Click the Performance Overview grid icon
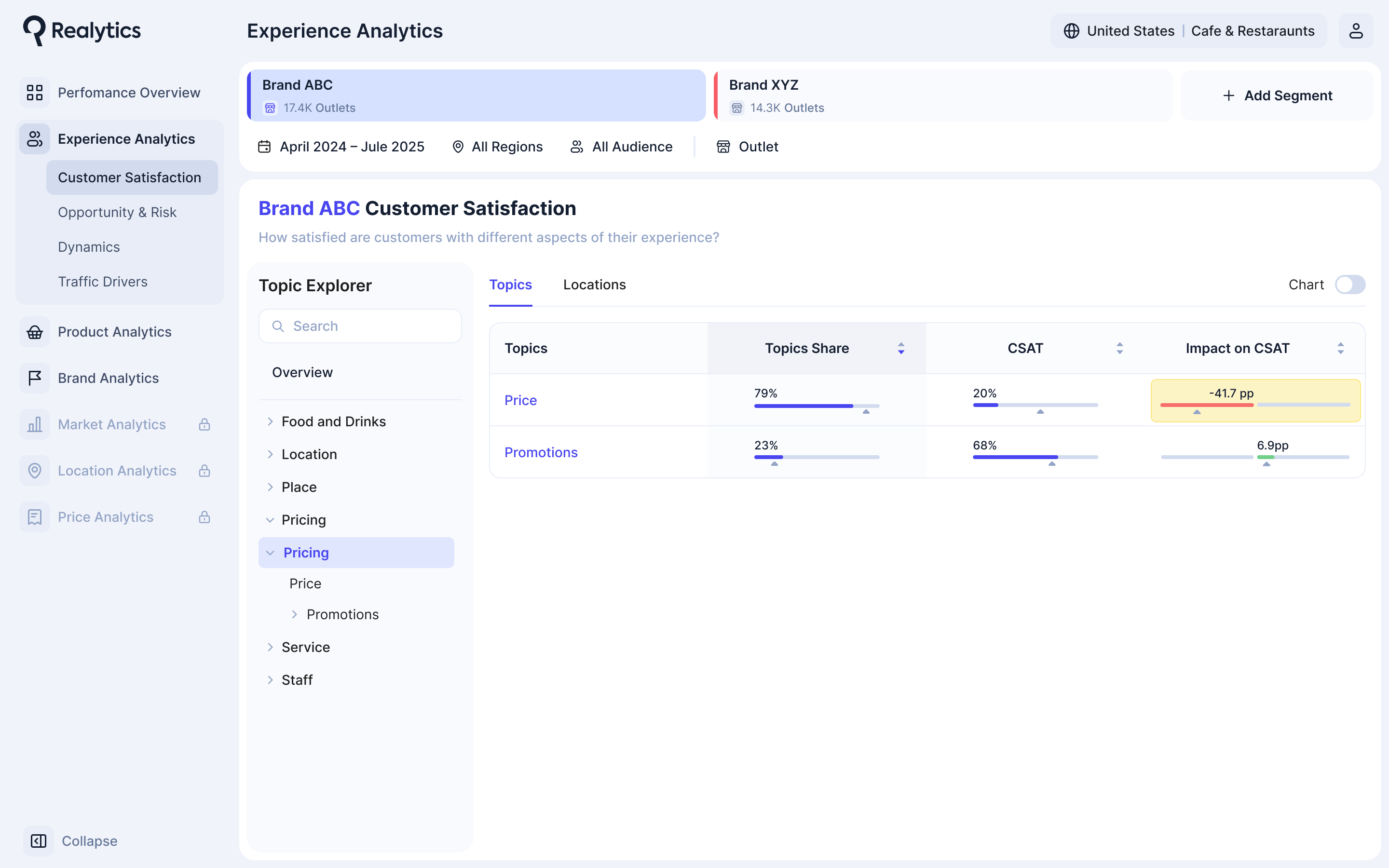The width and height of the screenshot is (1389, 868). tap(34, 93)
